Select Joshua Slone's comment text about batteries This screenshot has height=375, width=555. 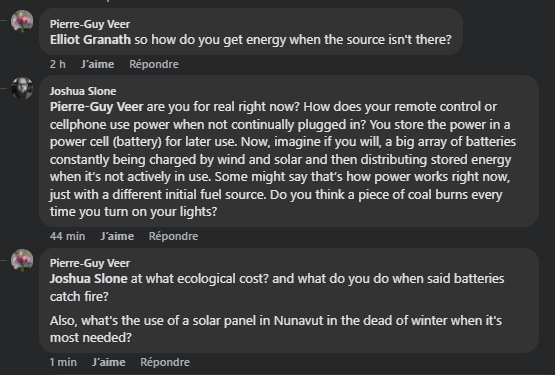[x=283, y=159]
